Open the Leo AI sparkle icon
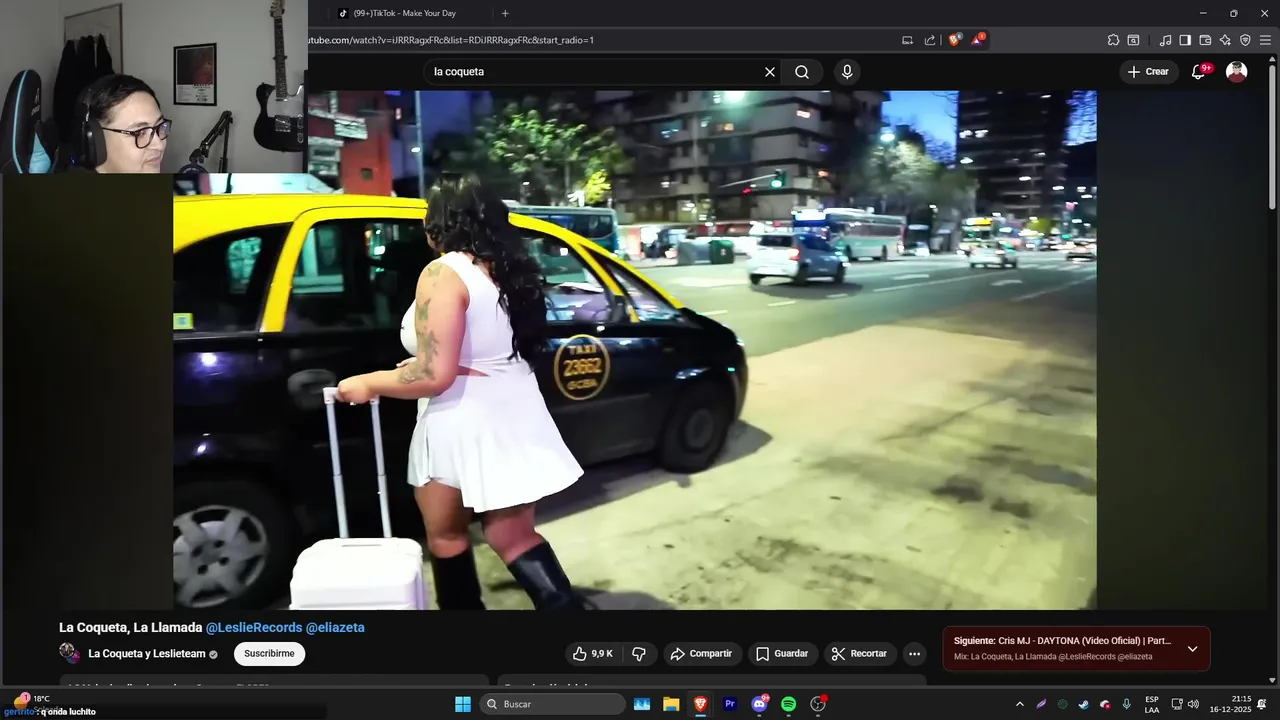The height and width of the screenshot is (720, 1280). pos(1225,40)
